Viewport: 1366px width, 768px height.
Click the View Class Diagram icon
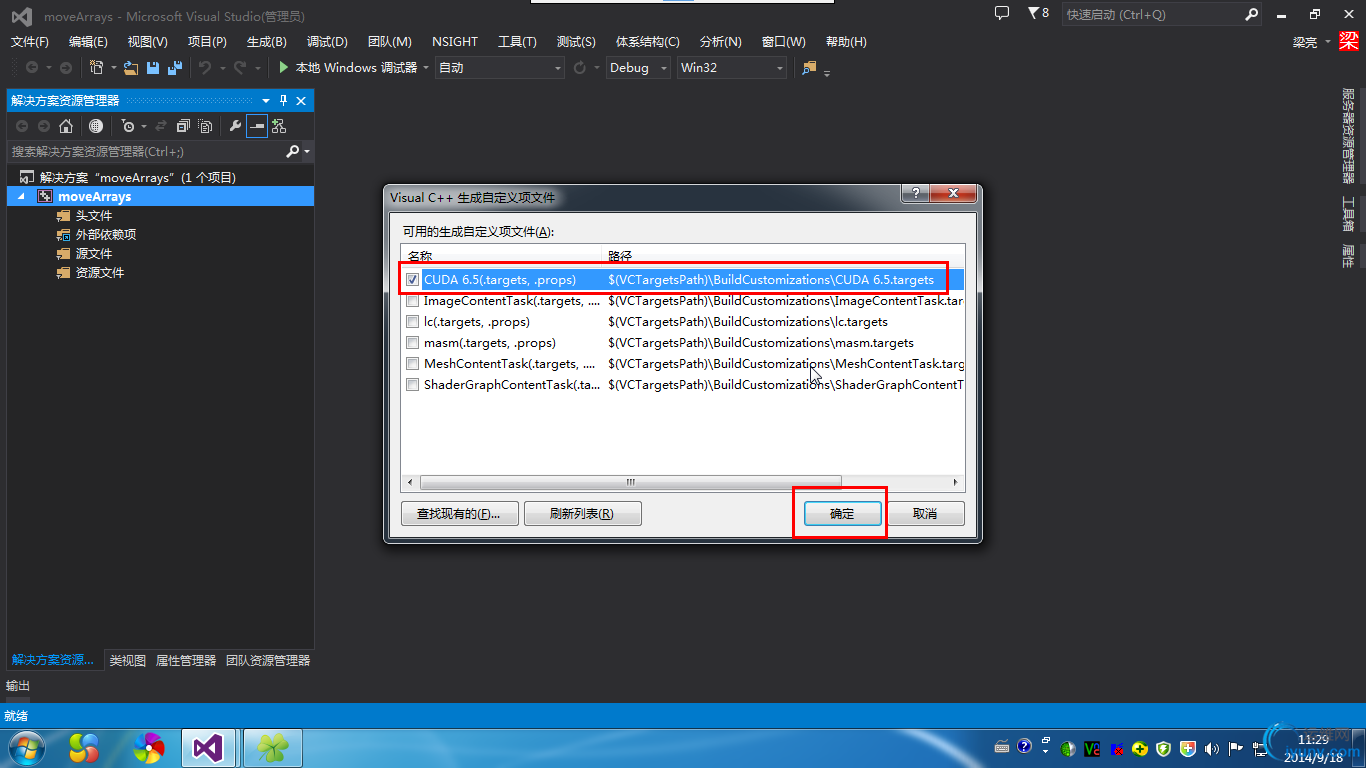[279, 126]
